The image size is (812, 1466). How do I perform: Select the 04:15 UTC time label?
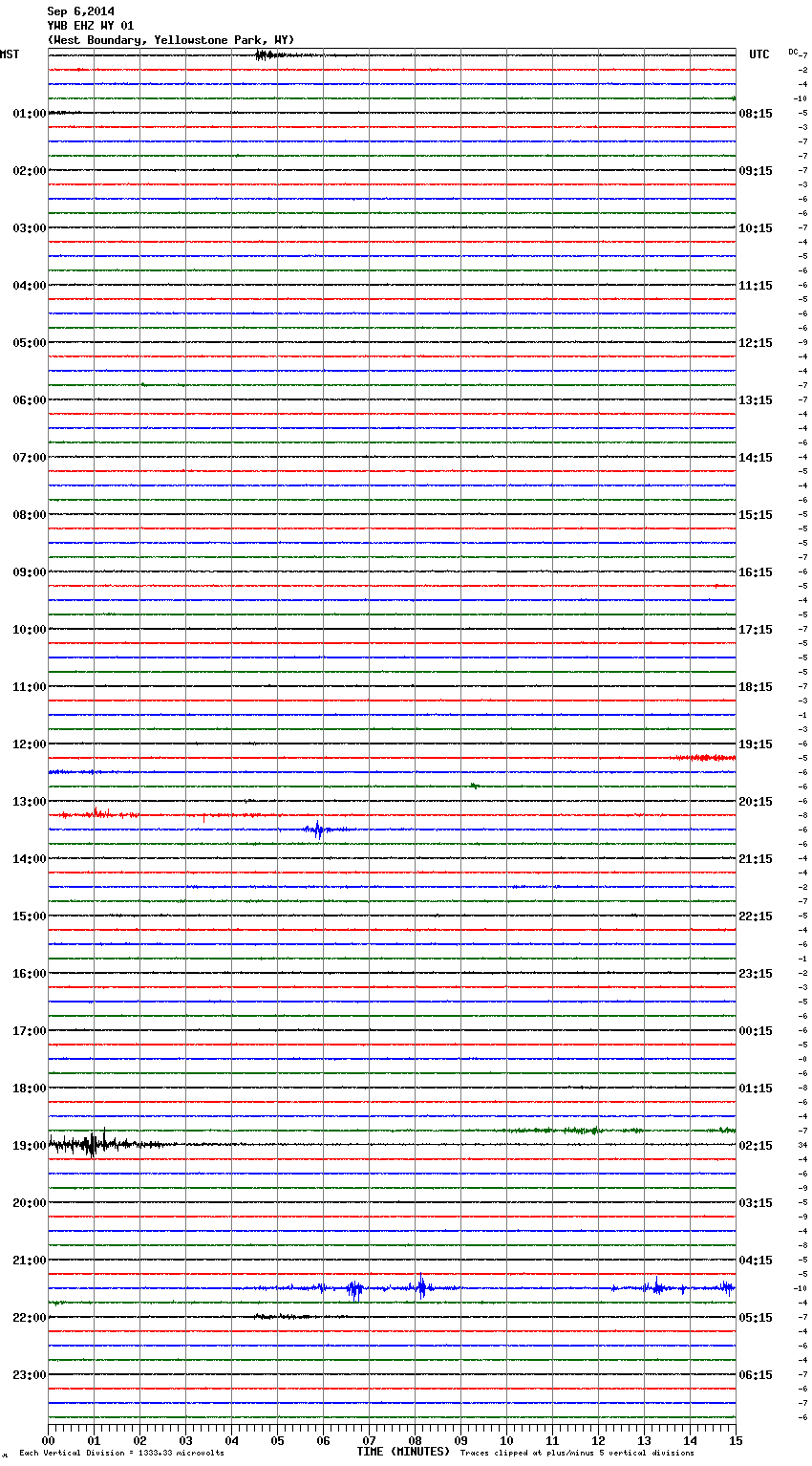point(756,1261)
